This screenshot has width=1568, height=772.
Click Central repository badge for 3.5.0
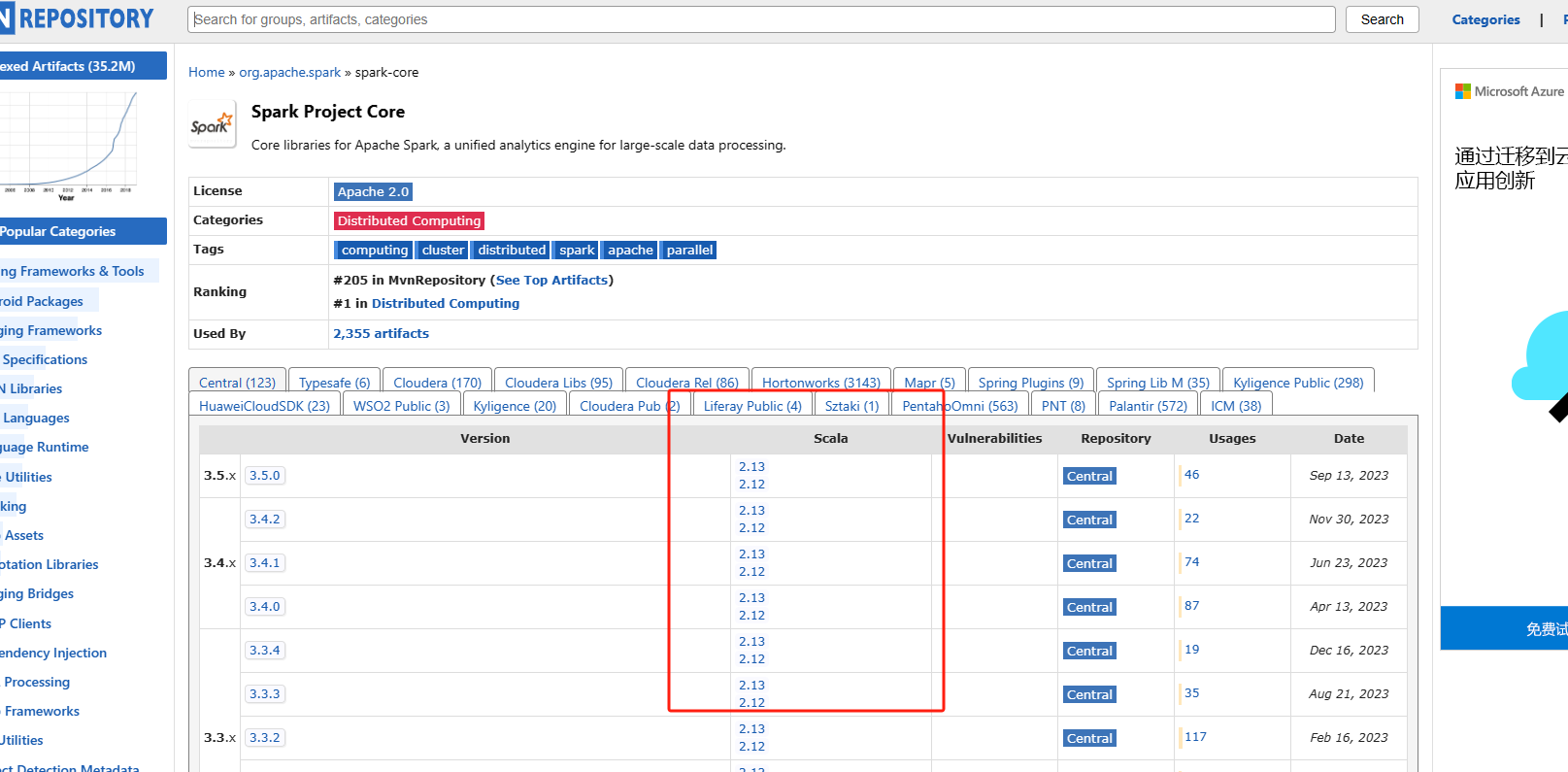(x=1089, y=477)
